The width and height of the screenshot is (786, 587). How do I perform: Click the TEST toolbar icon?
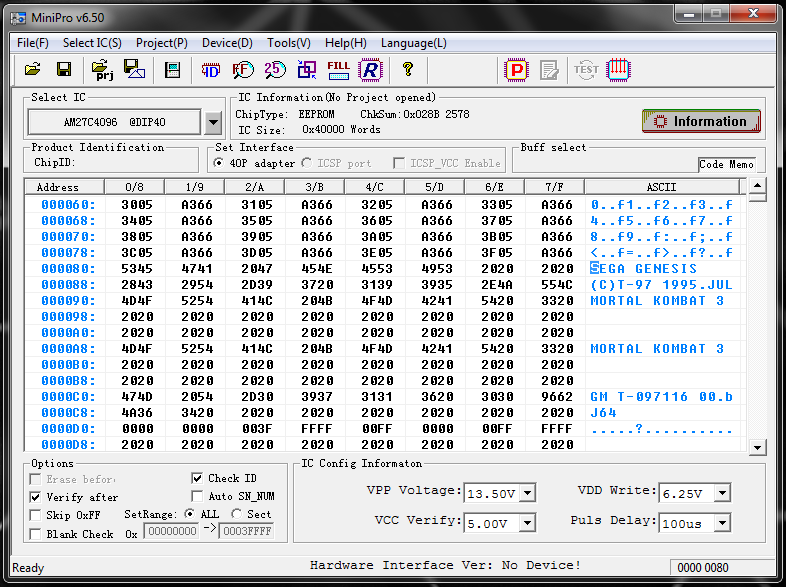[x=586, y=70]
